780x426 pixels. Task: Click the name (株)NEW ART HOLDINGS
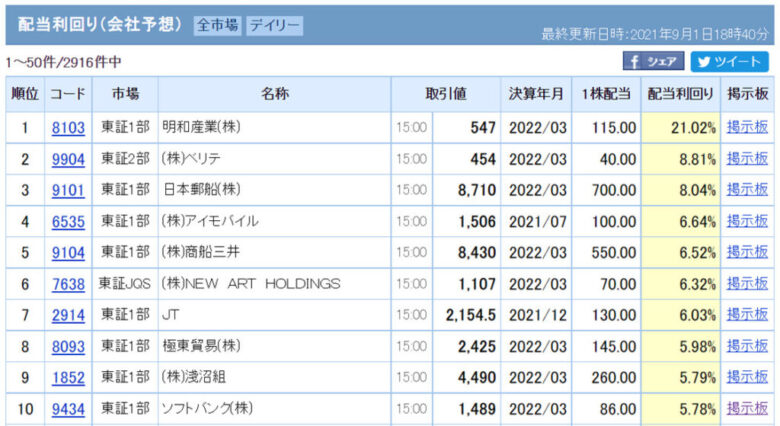click(x=251, y=284)
